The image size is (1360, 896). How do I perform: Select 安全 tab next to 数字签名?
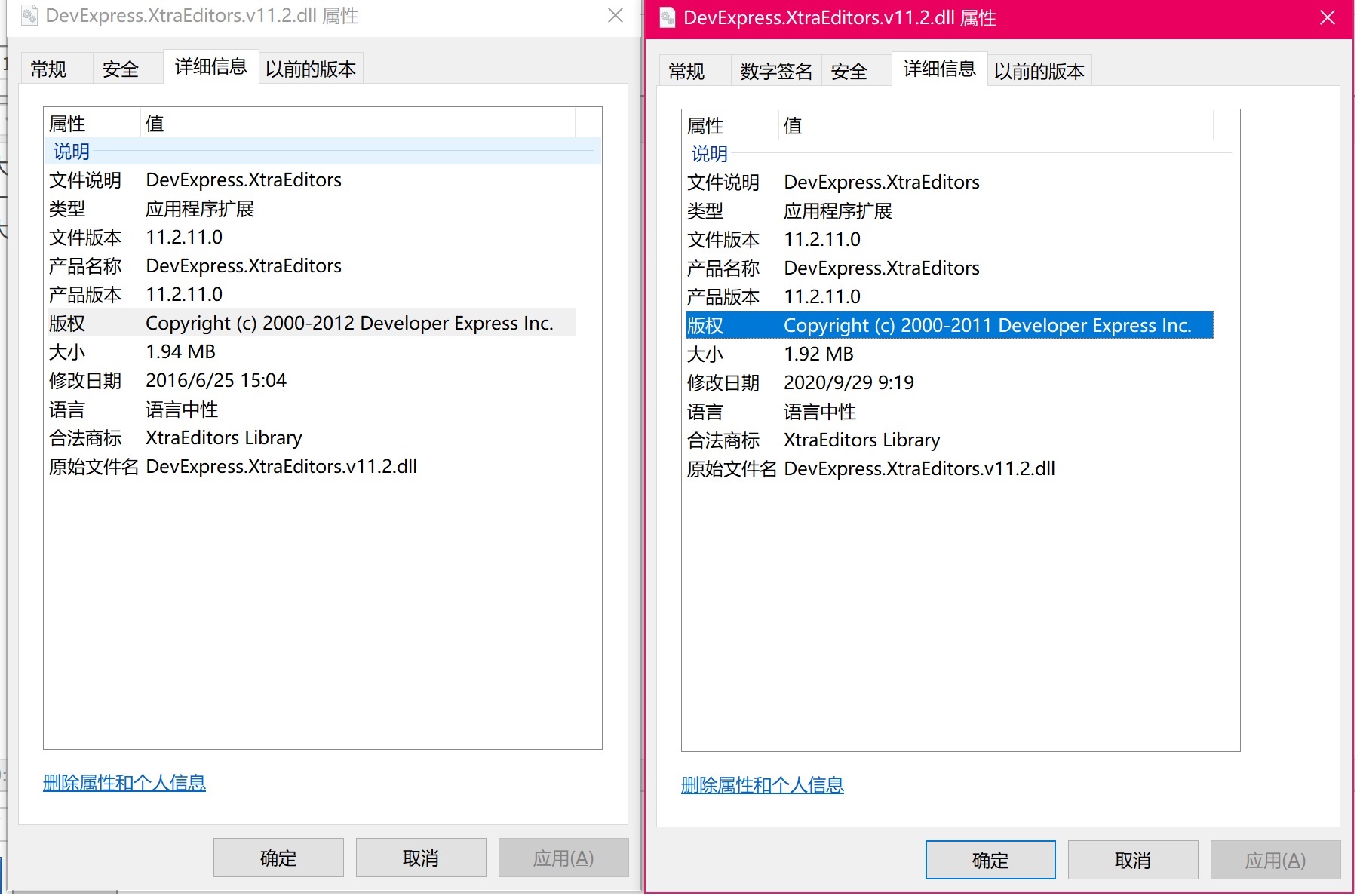[x=849, y=72]
